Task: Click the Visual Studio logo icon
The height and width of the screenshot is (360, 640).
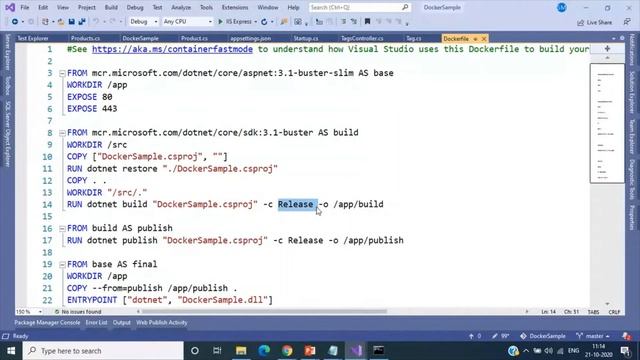Action: pos(10,7)
